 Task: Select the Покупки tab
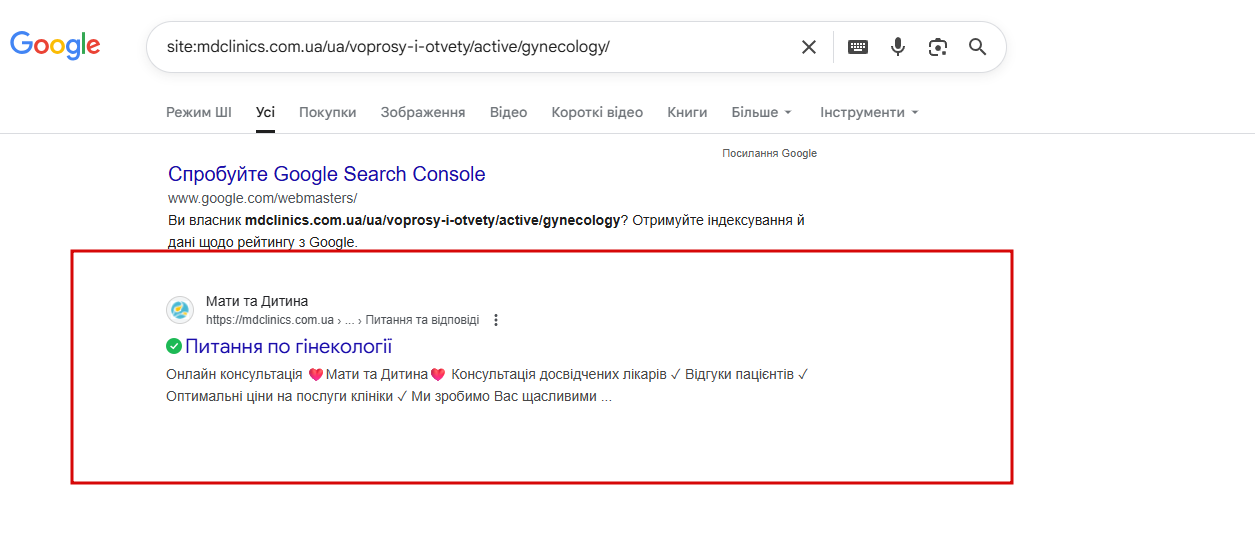327,112
